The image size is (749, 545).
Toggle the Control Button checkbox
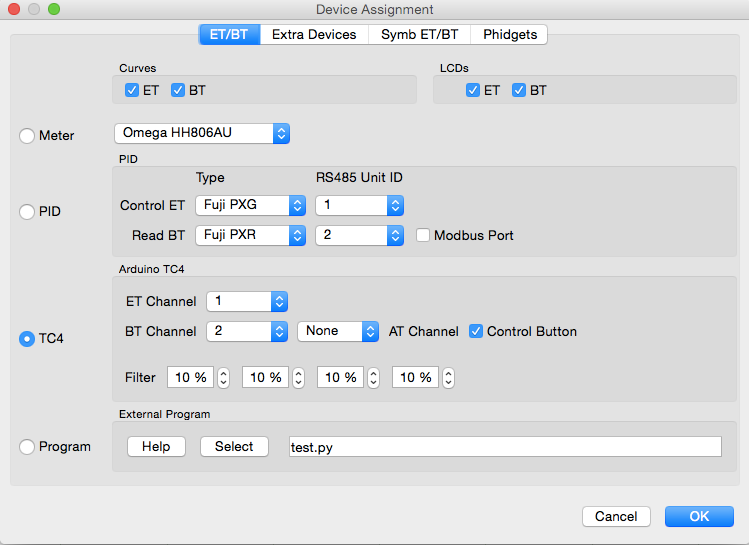click(x=476, y=331)
